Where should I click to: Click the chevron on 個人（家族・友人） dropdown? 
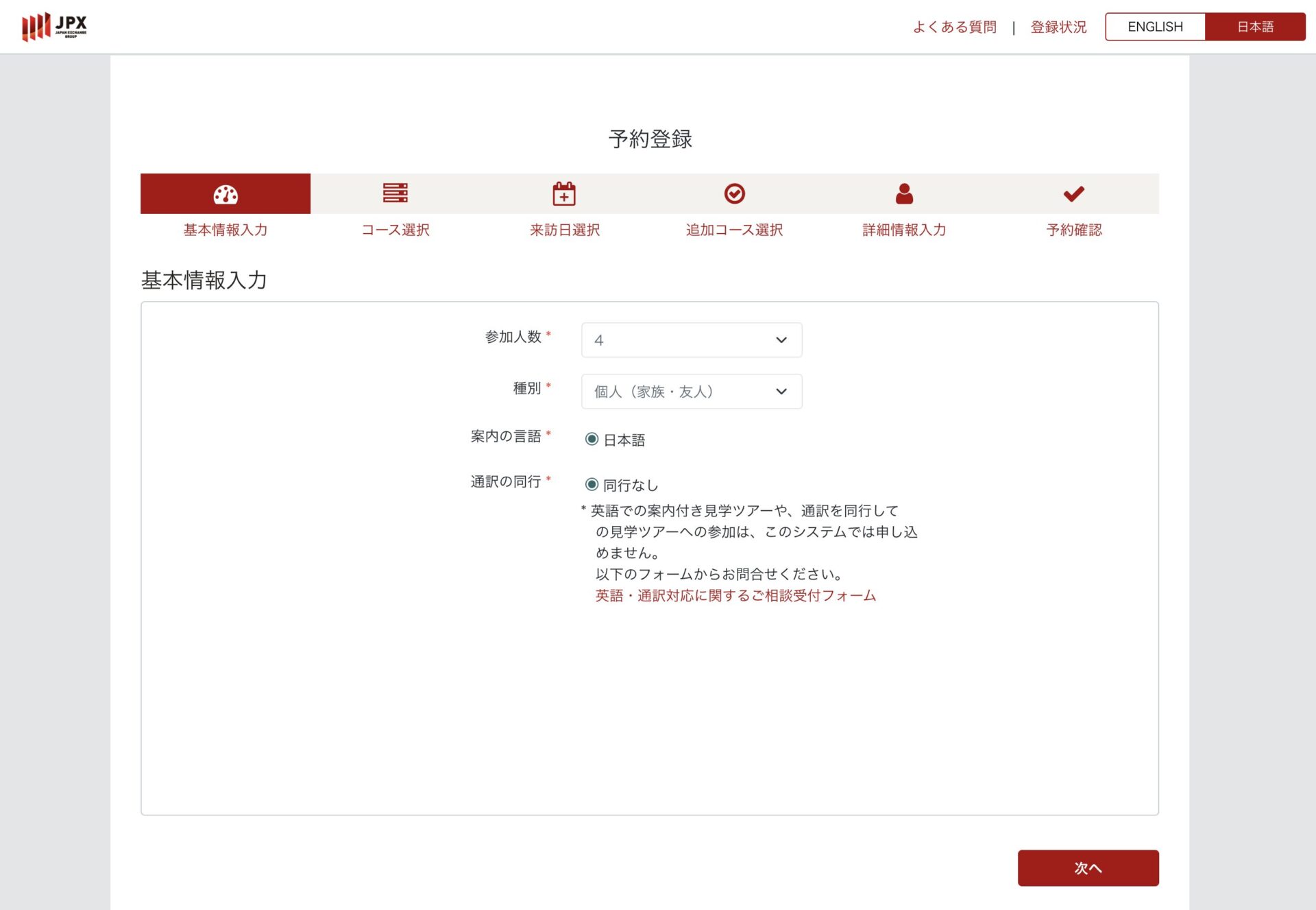pyautogui.click(x=781, y=392)
